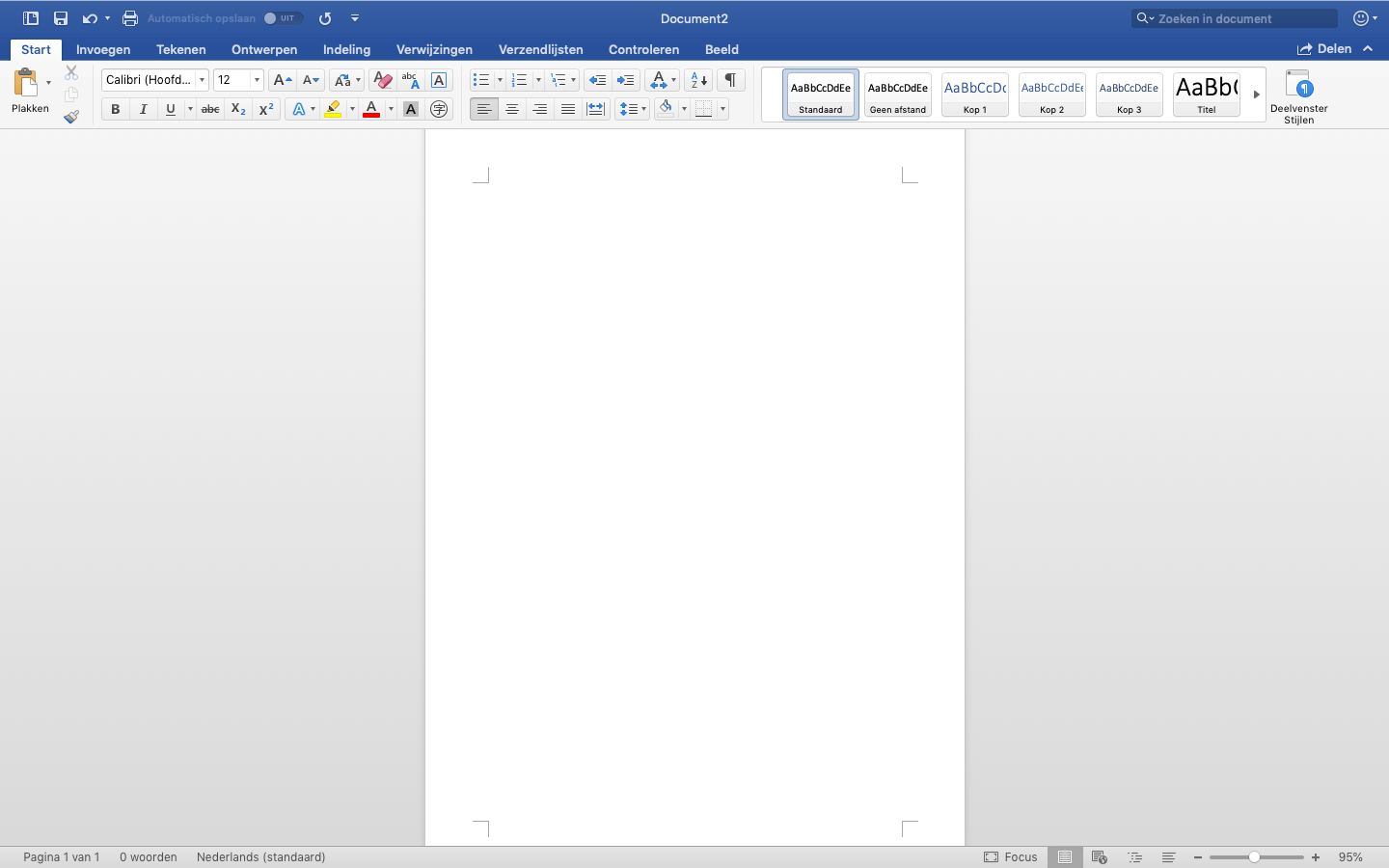Click the Increase Indent icon
Image resolution: width=1389 pixels, height=868 pixels.
coord(625,80)
